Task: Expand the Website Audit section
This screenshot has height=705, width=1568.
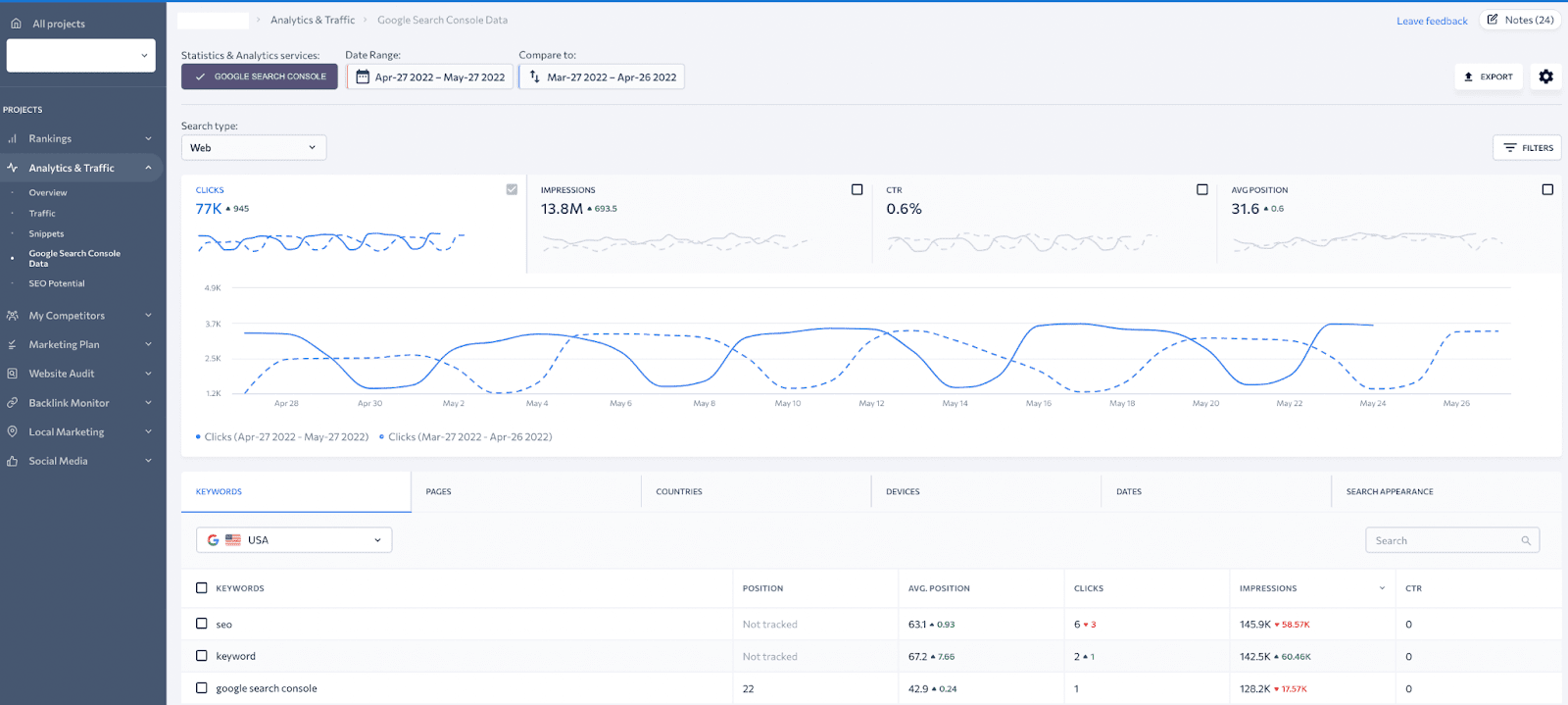Action: [x=148, y=374]
